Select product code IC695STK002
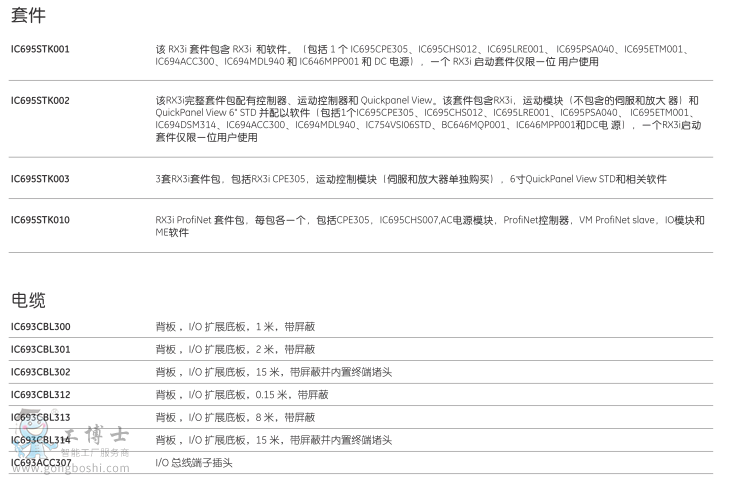The image size is (739, 488). [40, 101]
